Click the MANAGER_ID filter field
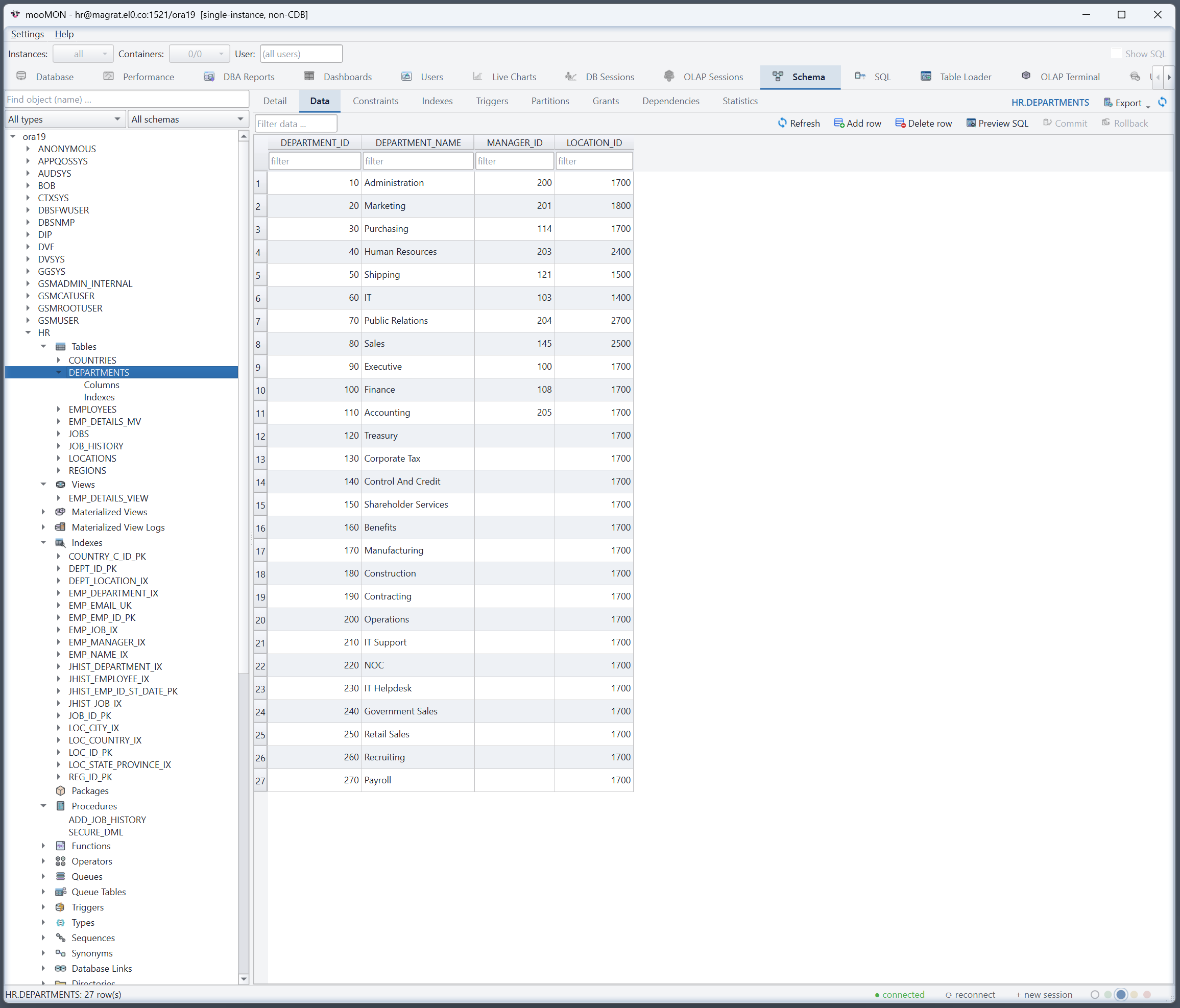 click(x=514, y=161)
